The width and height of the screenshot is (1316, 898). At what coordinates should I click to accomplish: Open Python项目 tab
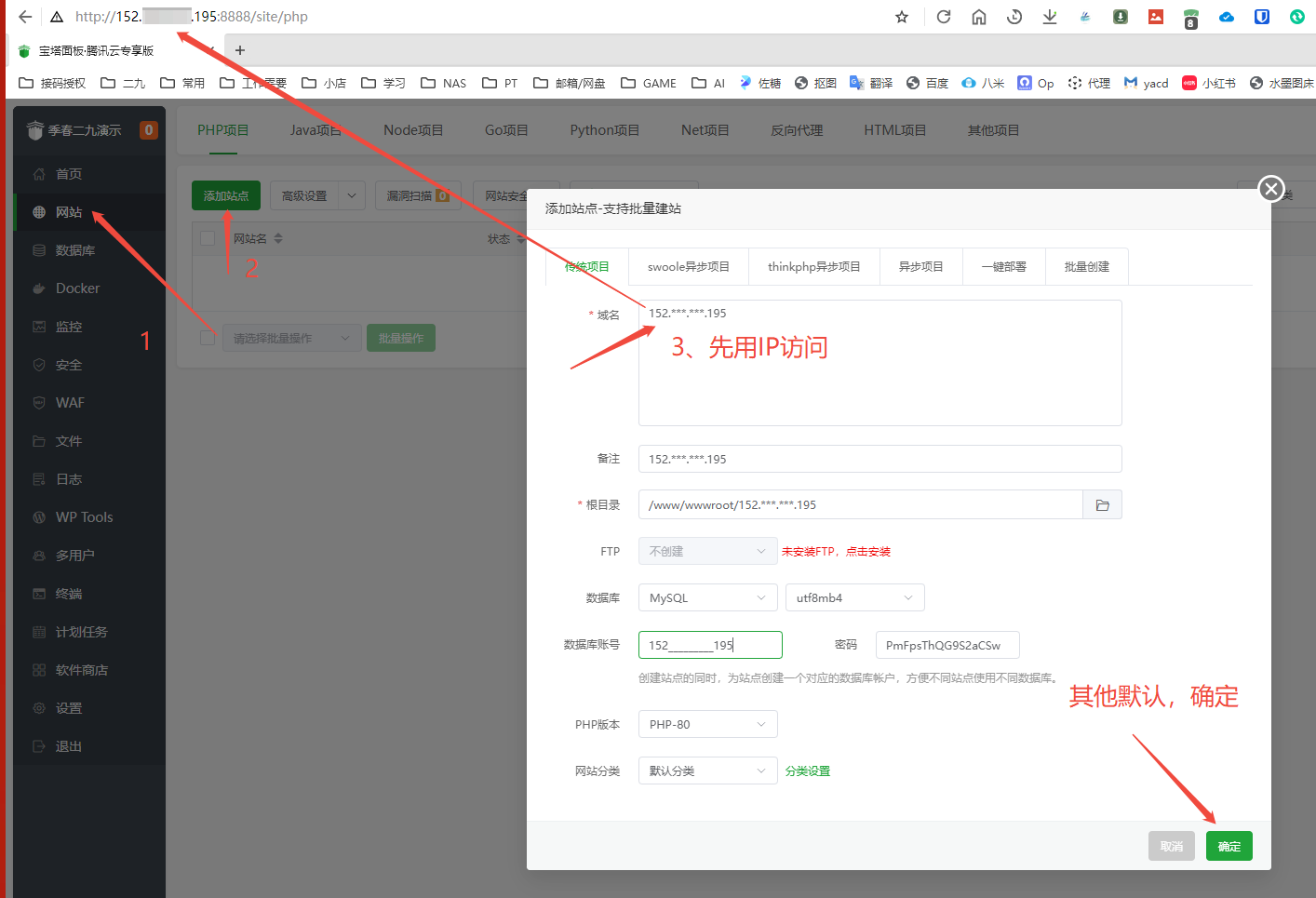tap(605, 130)
